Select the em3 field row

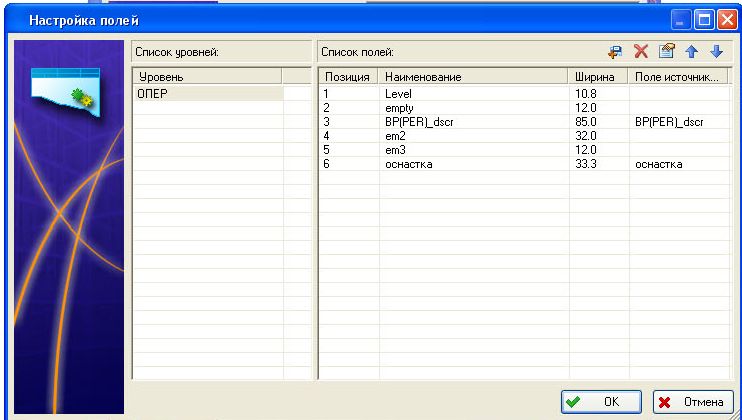coord(524,150)
